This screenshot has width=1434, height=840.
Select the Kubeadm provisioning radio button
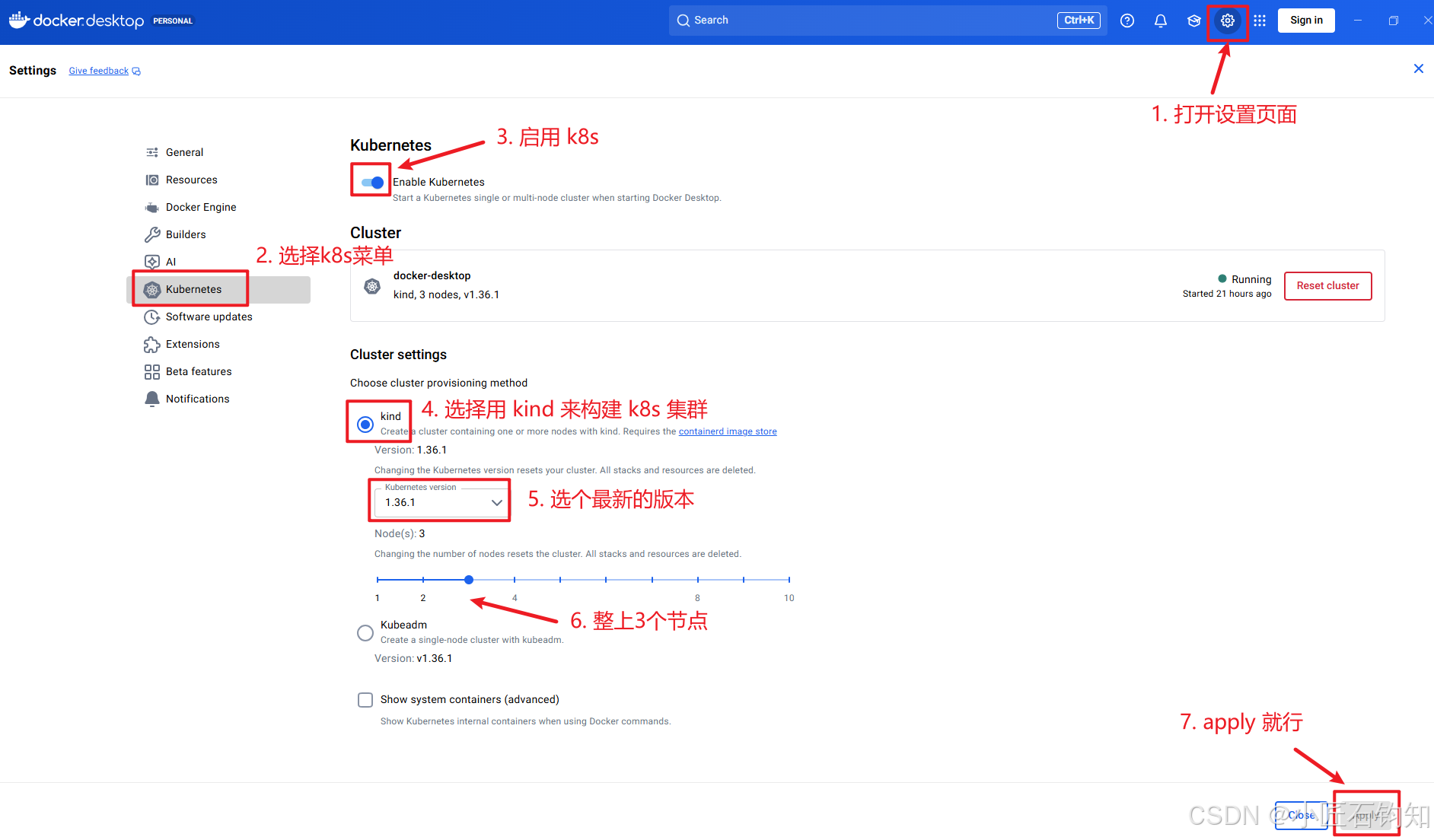[x=365, y=633]
